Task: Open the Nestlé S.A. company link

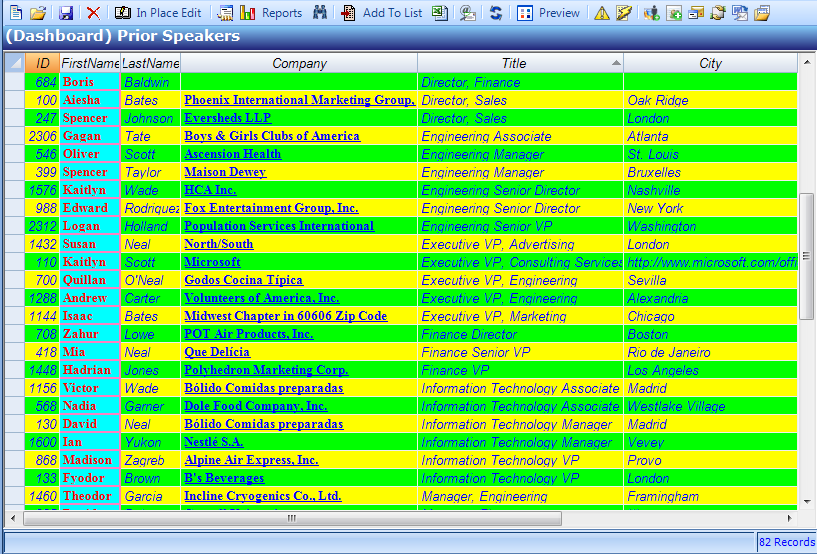Action: tap(213, 442)
